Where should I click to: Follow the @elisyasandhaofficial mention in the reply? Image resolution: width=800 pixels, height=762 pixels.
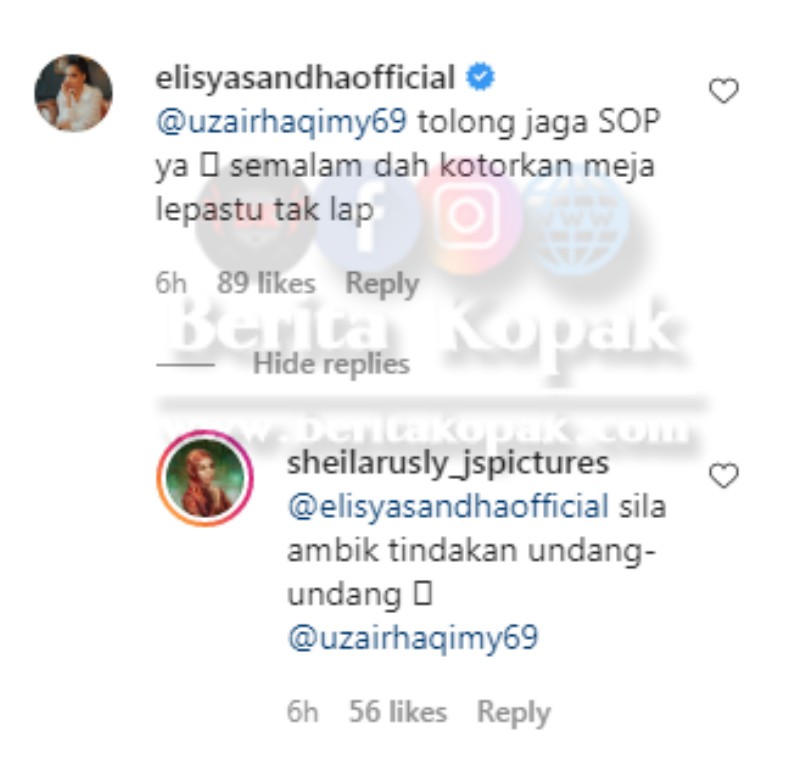(448, 507)
